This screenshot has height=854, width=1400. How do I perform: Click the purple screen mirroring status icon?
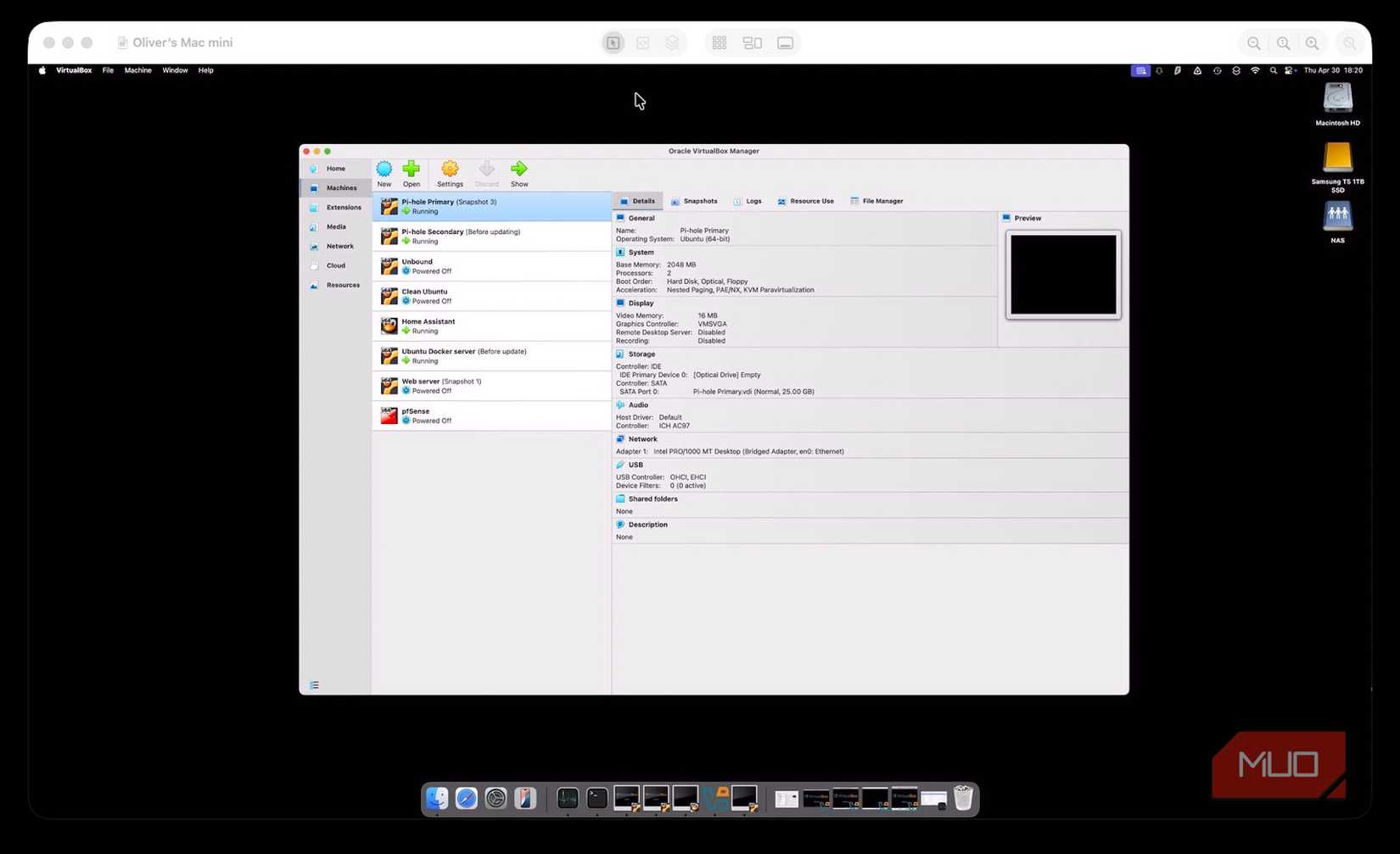click(x=1140, y=70)
